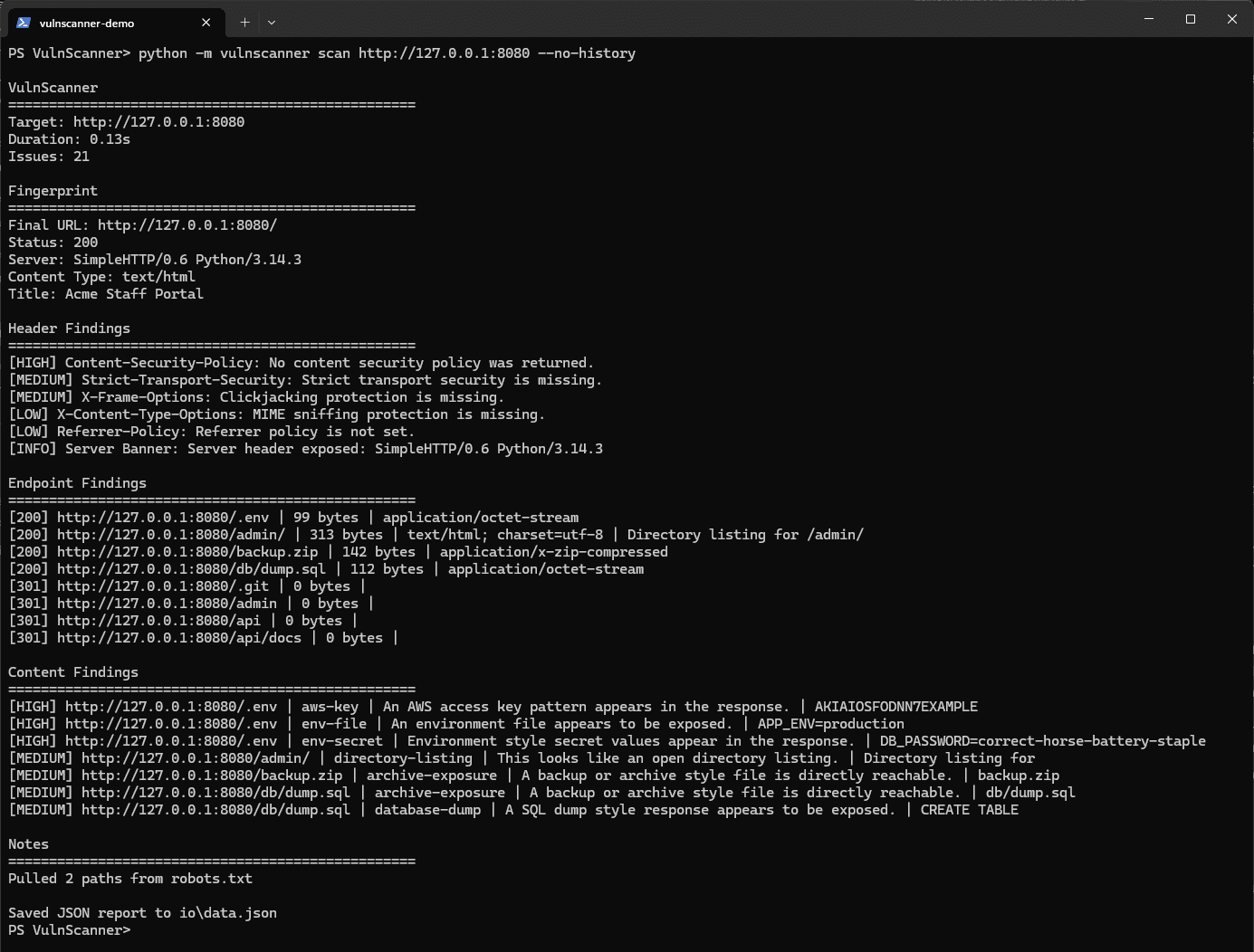Close the terminal window
This screenshot has height=952, width=1254.
(x=1232, y=19)
